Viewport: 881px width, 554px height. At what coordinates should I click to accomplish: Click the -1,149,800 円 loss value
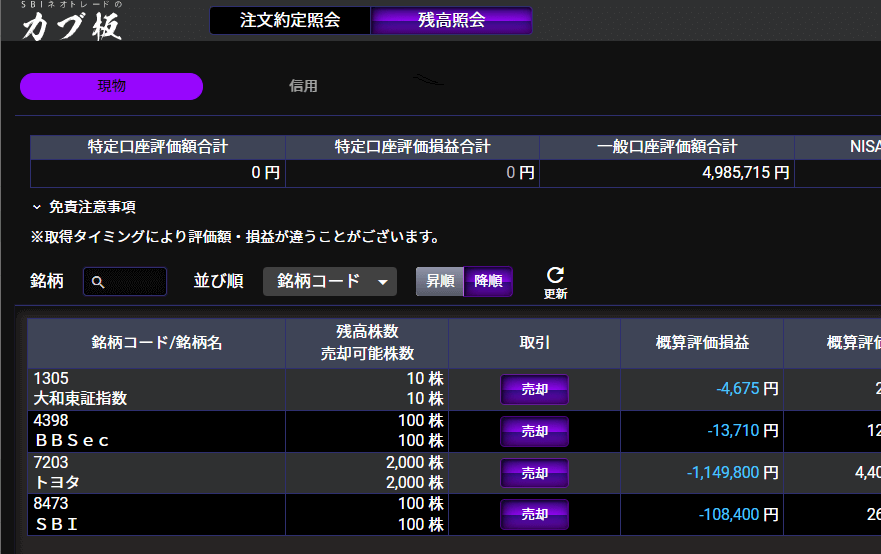(x=733, y=473)
